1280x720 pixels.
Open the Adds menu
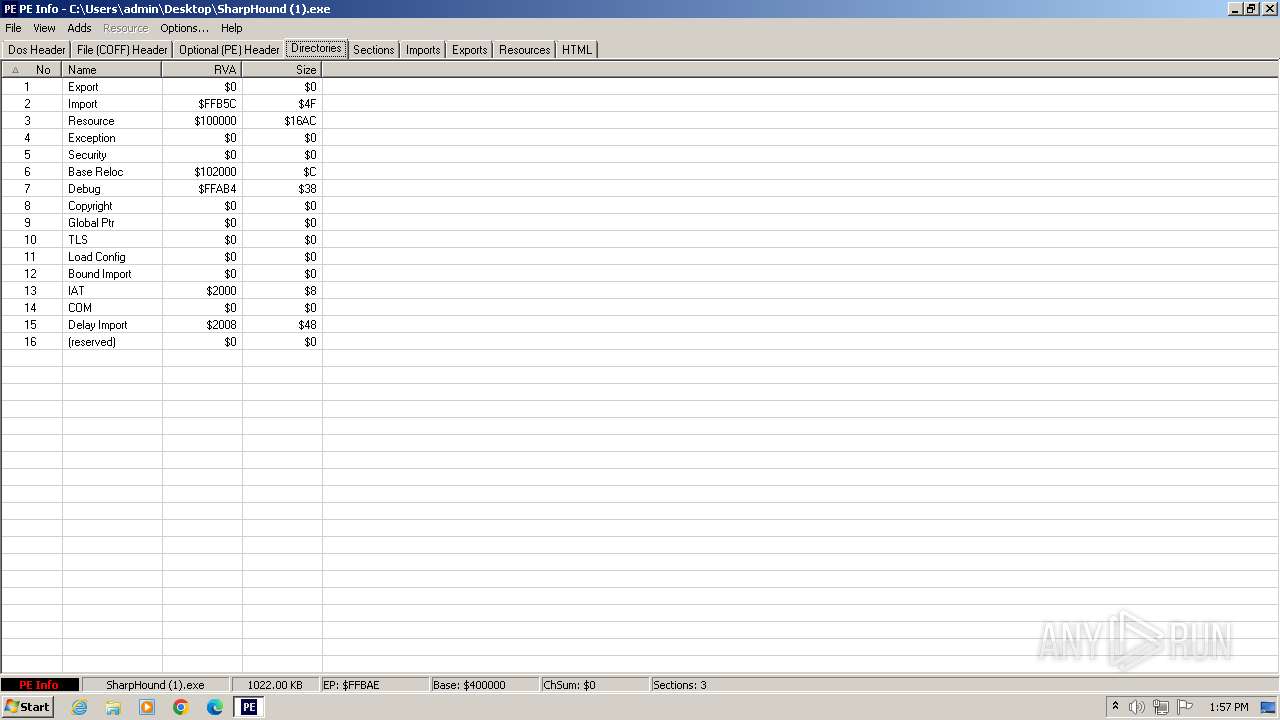(x=79, y=28)
